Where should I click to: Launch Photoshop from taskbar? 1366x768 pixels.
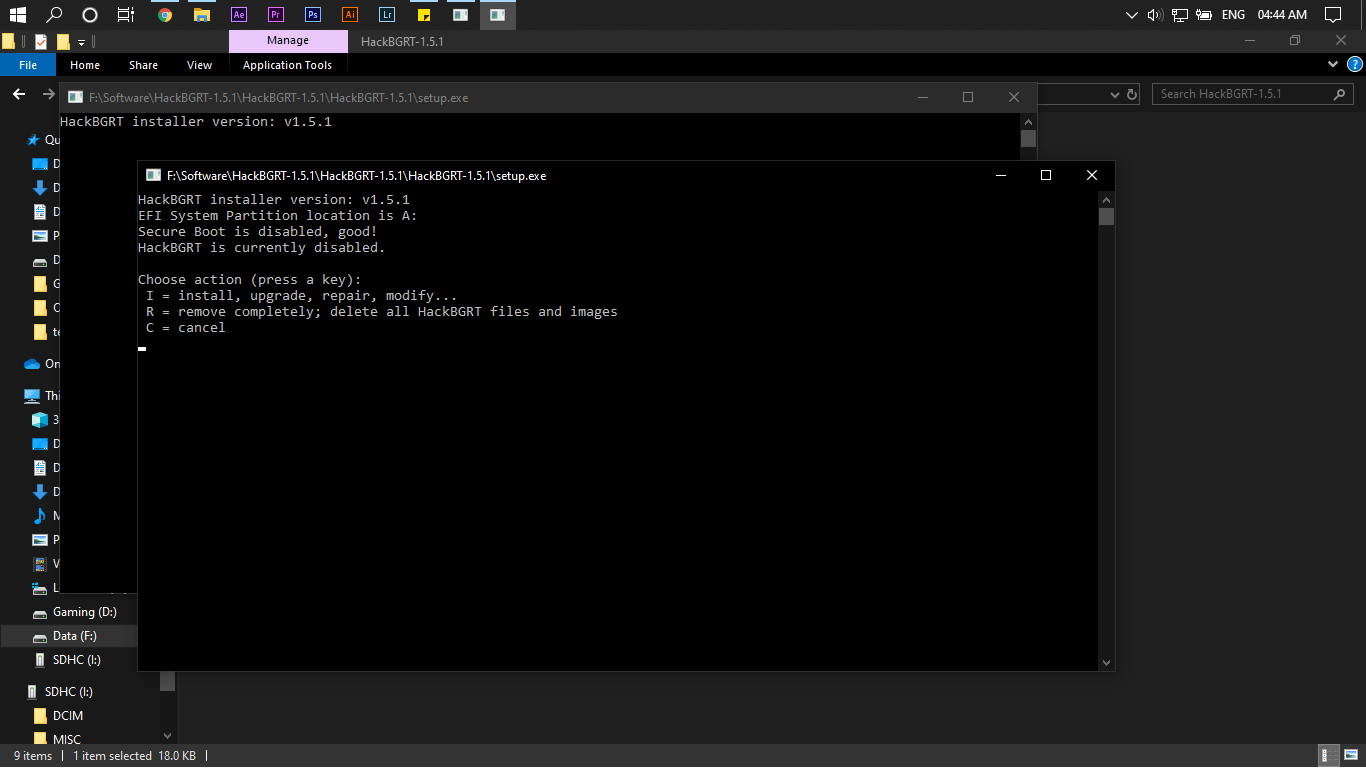[x=313, y=15]
